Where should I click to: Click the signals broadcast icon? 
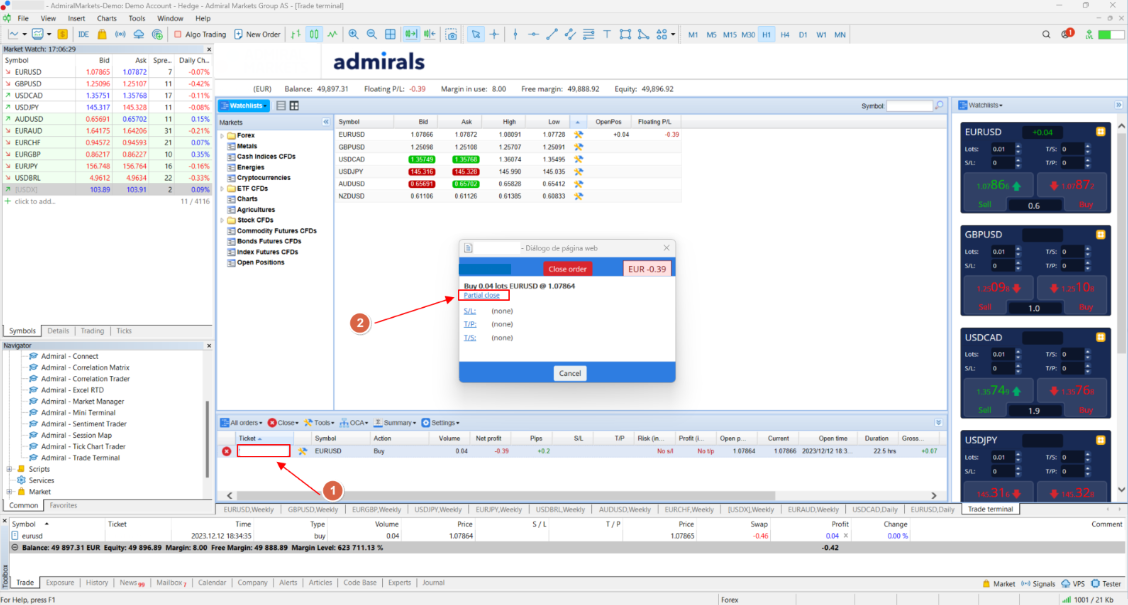(x=120, y=34)
